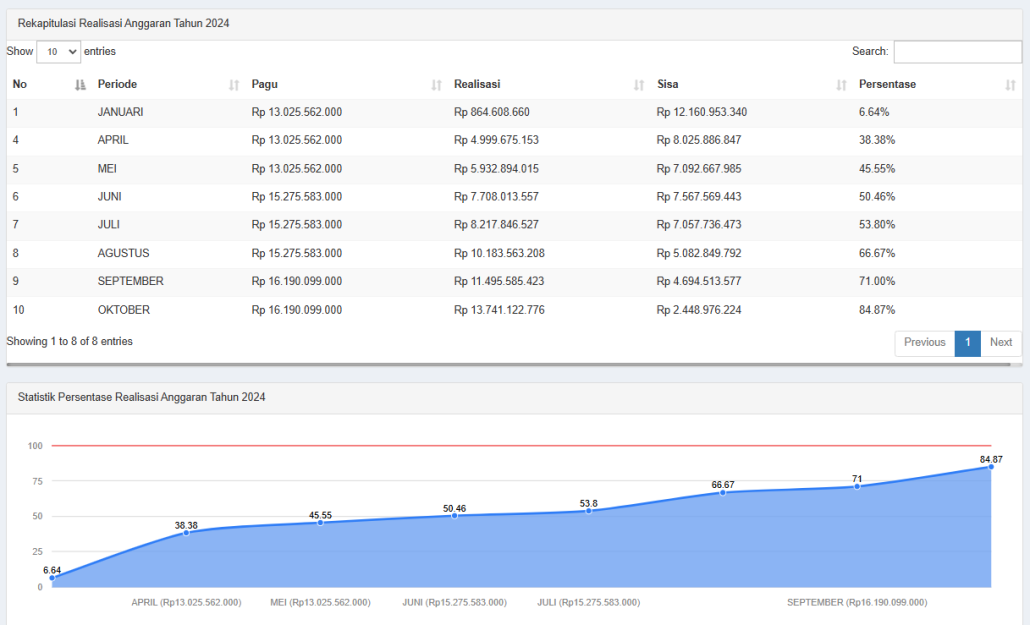Click the 45.55 data point on chart
Viewport: 1030px width, 625px height.
coord(320,522)
